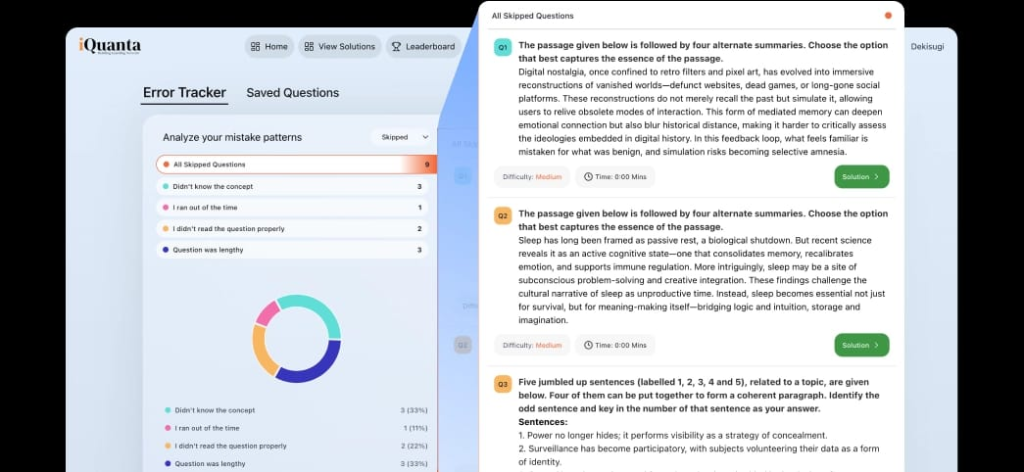The image size is (1024, 472).
Task: Click the Home grid icon
Action: pyautogui.click(x=255, y=46)
